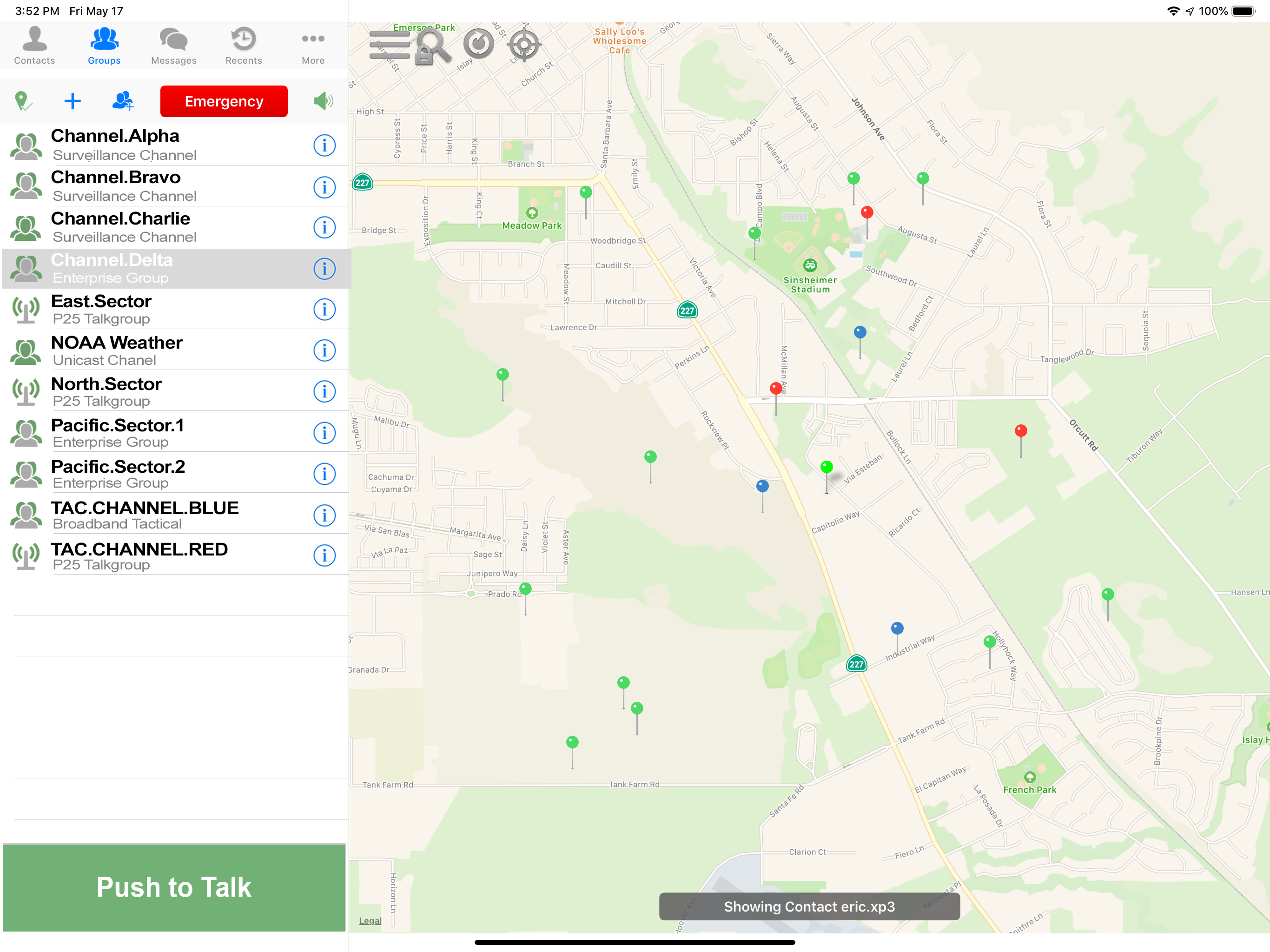Open info for East.Sector
This screenshot has height=952, width=1270.
(x=324, y=310)
